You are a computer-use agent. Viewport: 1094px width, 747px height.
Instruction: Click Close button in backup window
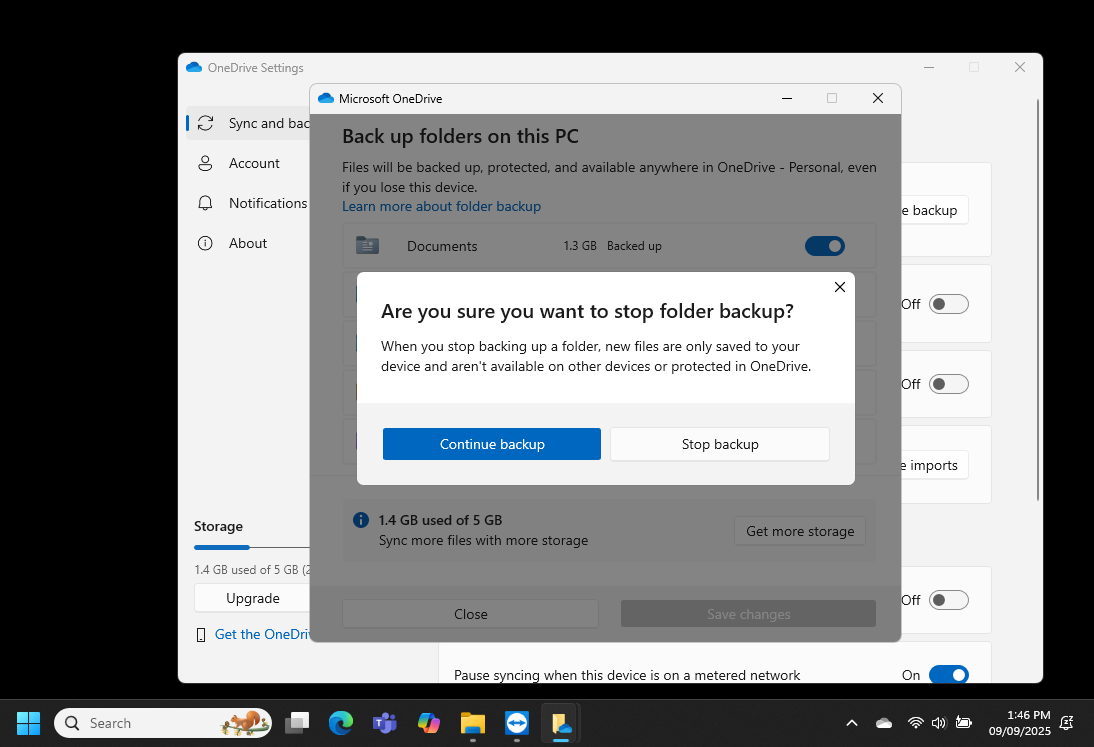[470, 614]
